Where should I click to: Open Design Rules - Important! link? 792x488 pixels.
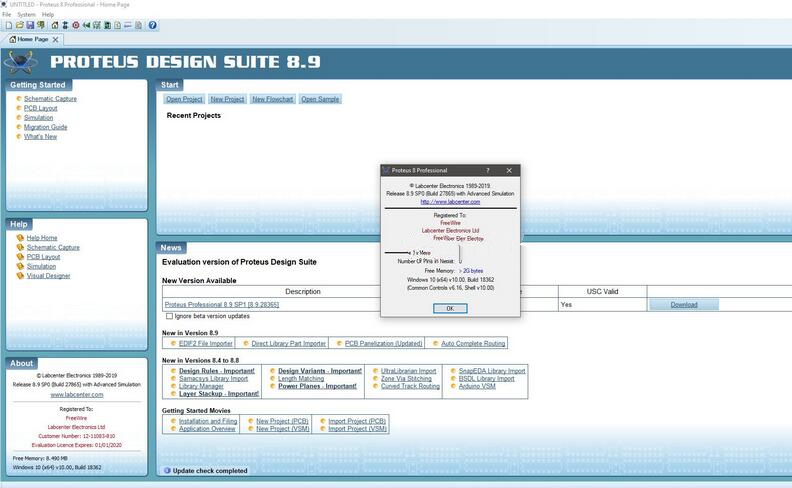point(217,371)
